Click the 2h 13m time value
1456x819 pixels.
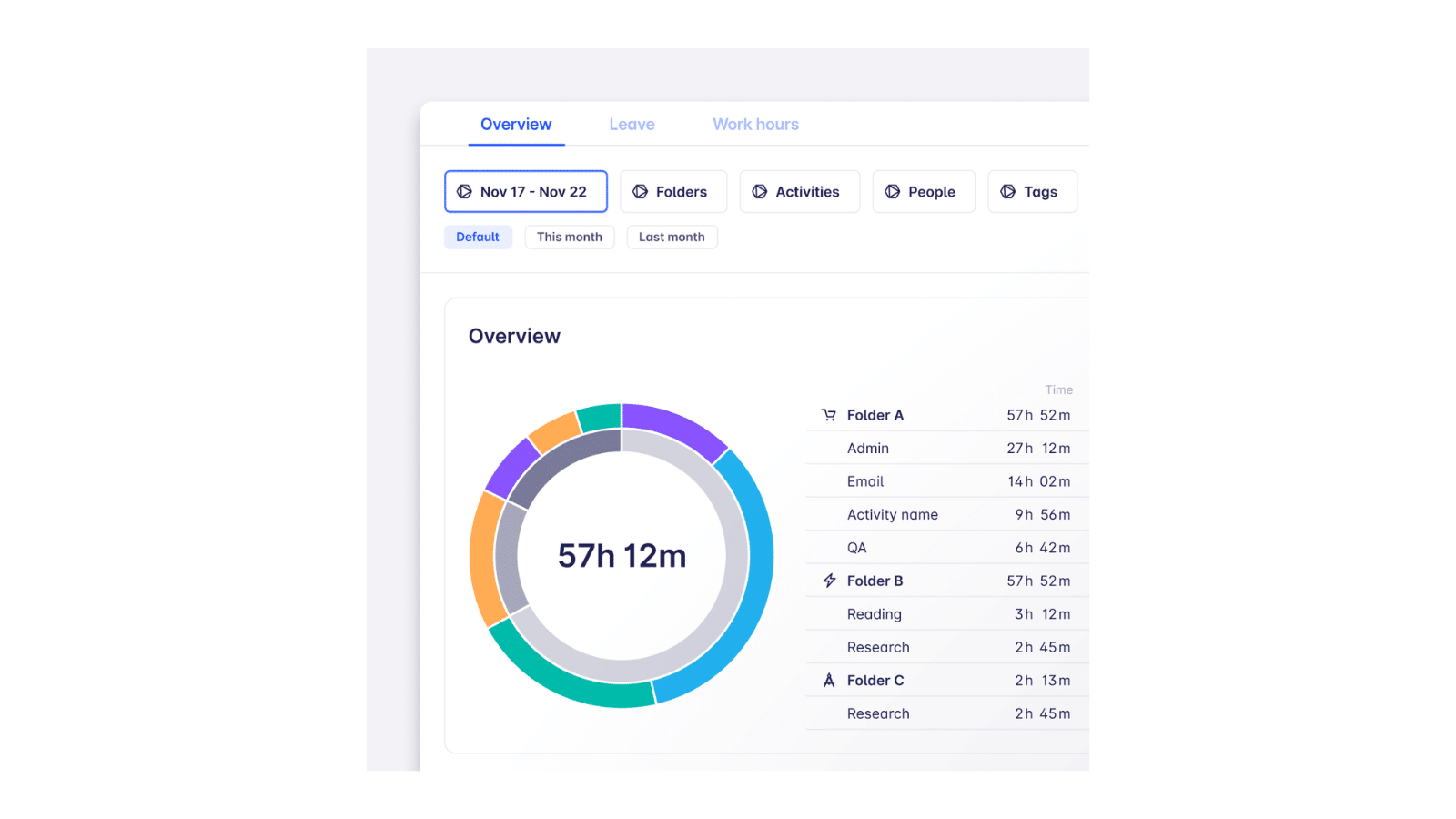point(1043,681)
